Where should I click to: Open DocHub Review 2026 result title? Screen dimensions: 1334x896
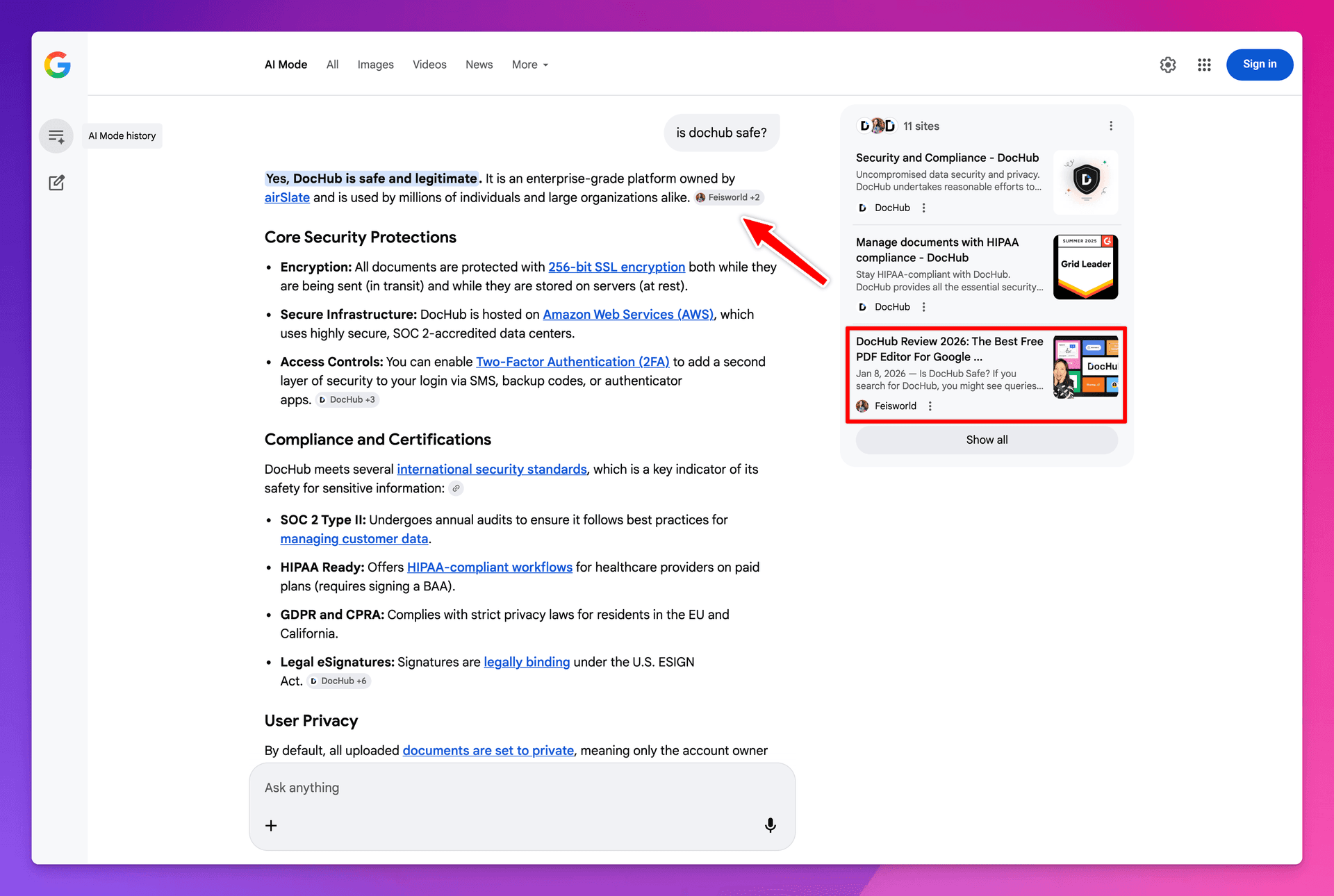click(x=949, y=349)
